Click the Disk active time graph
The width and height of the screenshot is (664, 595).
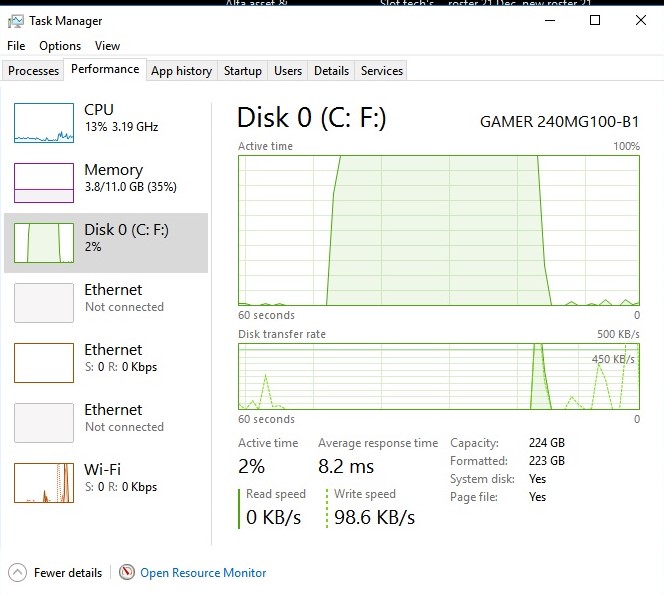click(x=439, y=230)
